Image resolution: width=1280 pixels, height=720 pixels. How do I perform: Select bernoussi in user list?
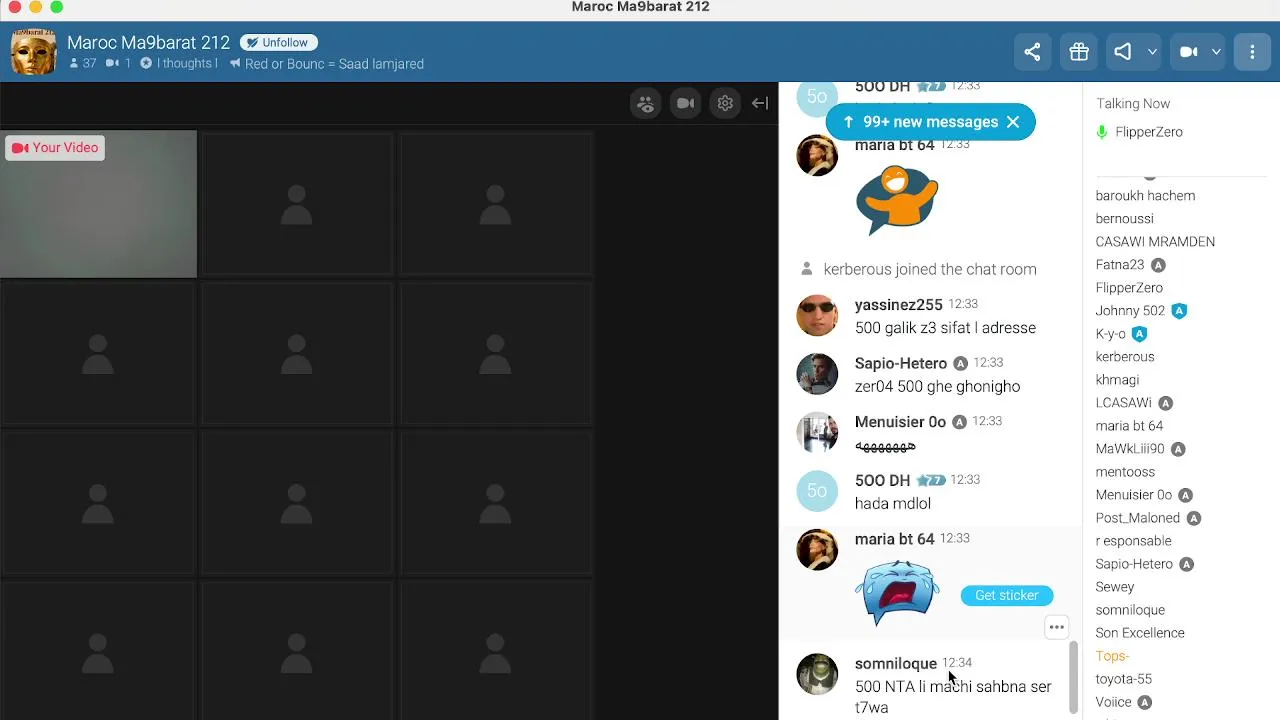1124,219
